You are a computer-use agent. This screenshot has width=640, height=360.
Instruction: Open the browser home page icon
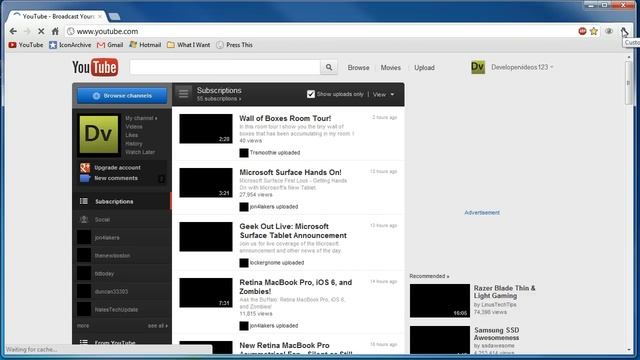[x=55, y=31]
